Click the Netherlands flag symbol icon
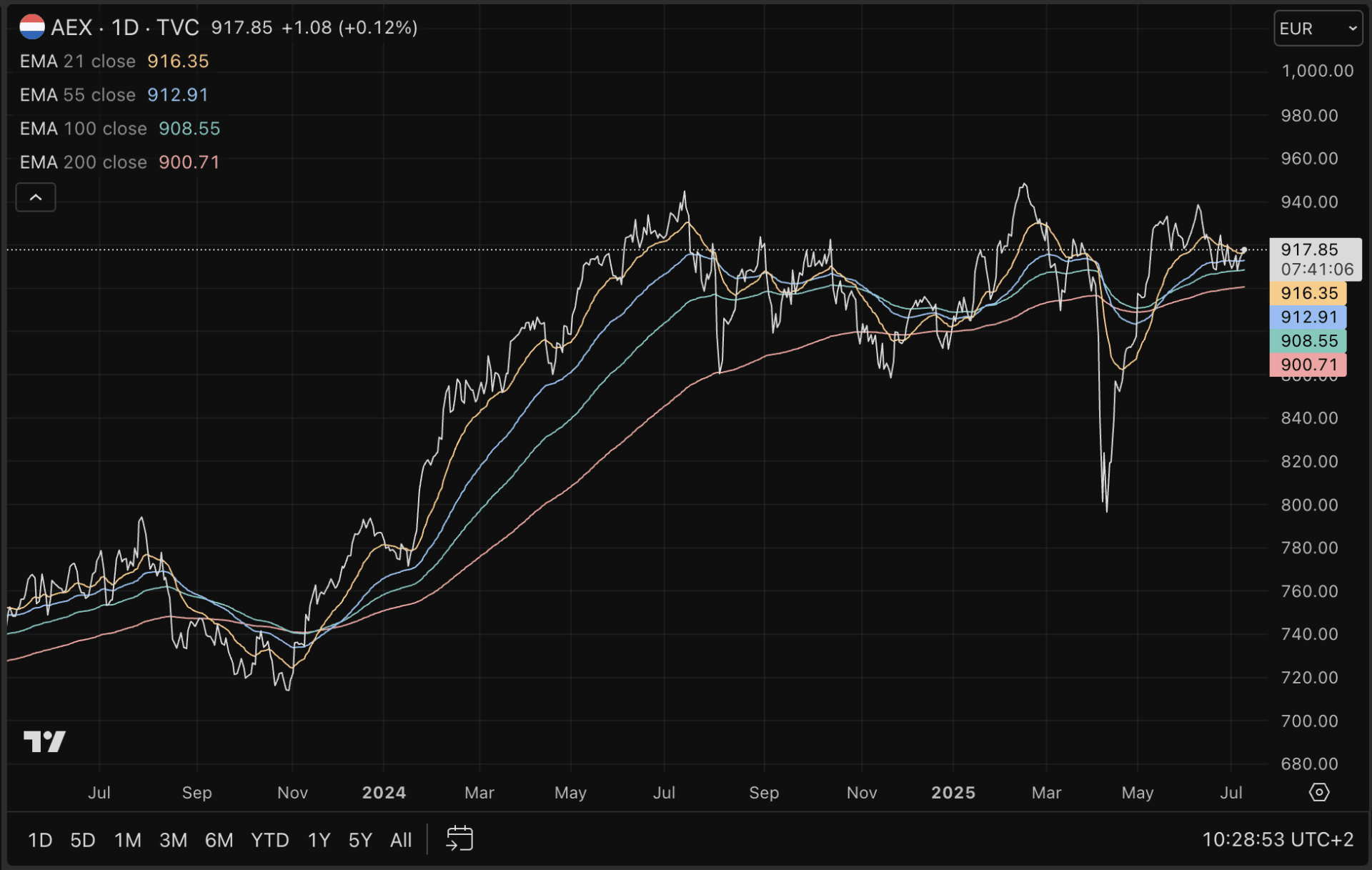 [x=32, y=27]
